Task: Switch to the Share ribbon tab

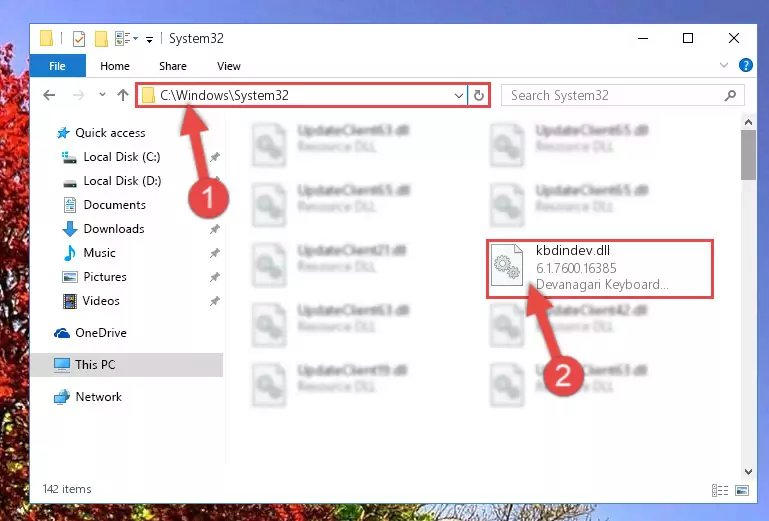Action: [173, 66]
